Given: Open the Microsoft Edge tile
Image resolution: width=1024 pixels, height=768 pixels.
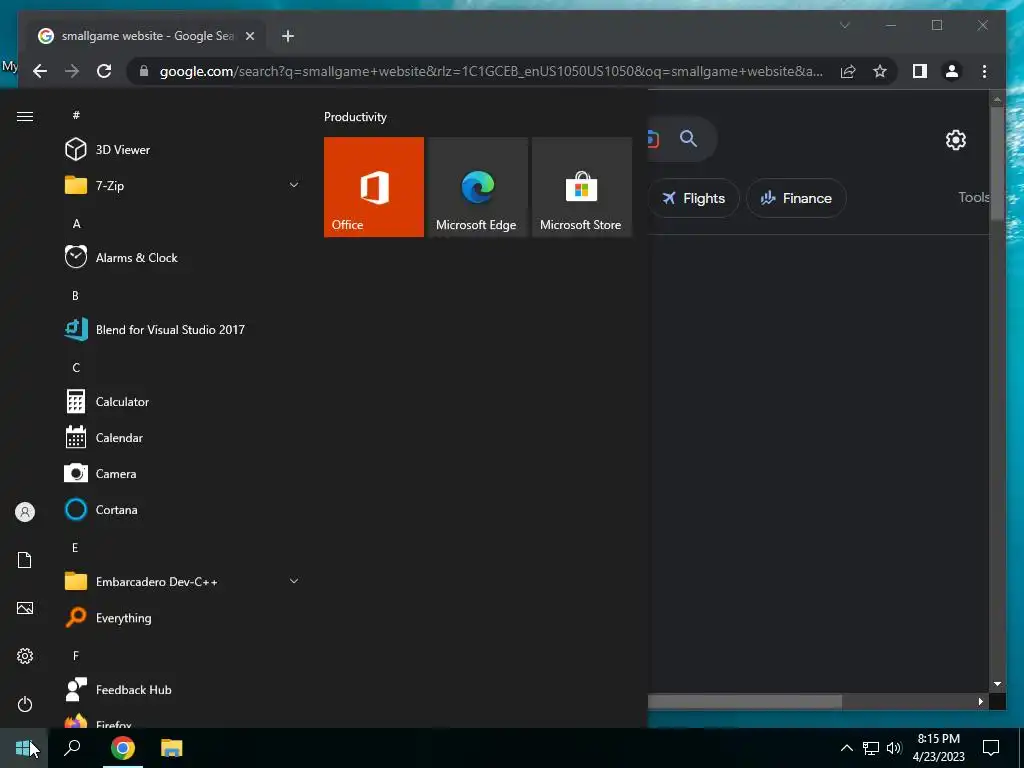Looking at the screenshot, I should coord(477,187).
